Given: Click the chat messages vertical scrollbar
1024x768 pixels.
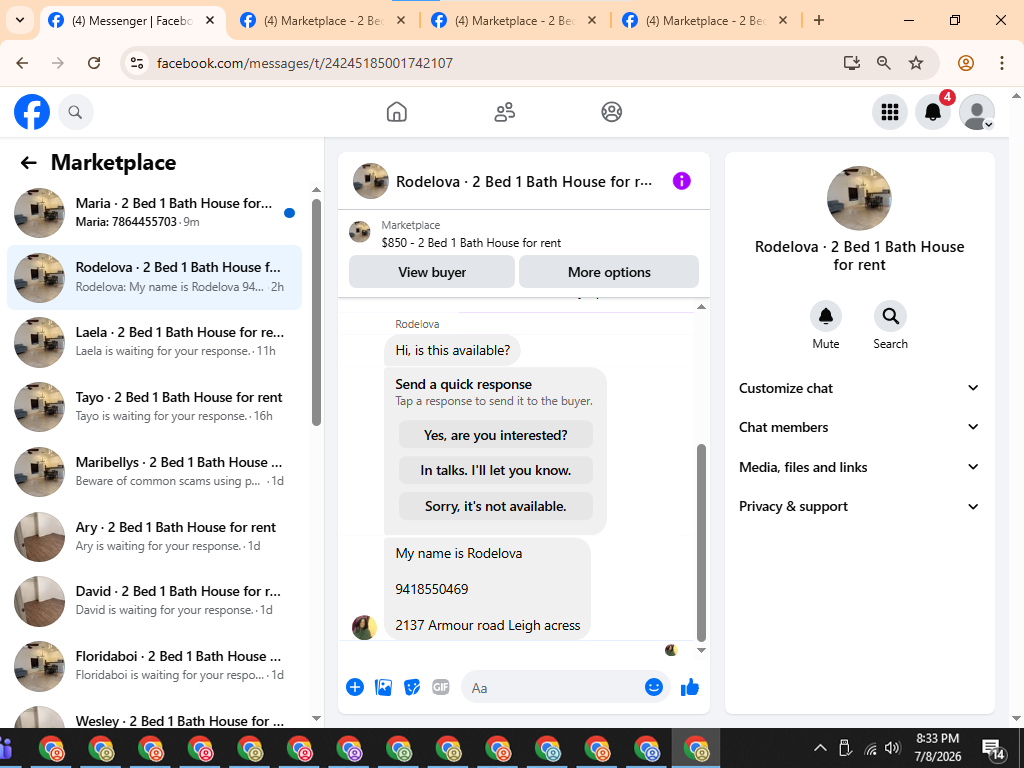Looking at the screenshot, I should click(701, 543).
